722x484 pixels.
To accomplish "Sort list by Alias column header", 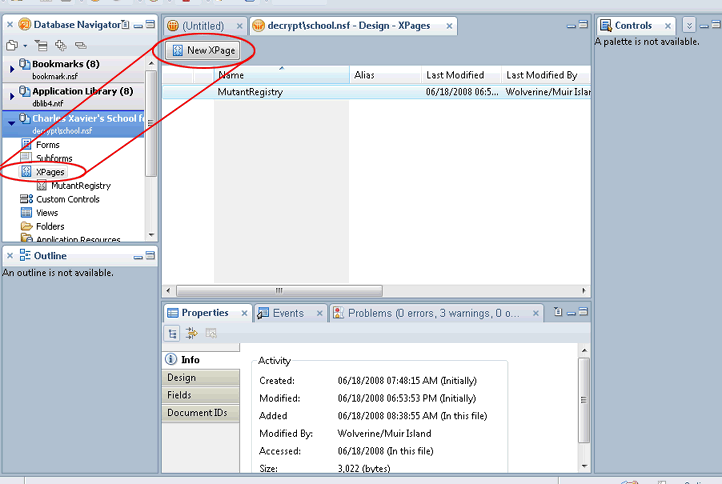I will coord(385,75).
